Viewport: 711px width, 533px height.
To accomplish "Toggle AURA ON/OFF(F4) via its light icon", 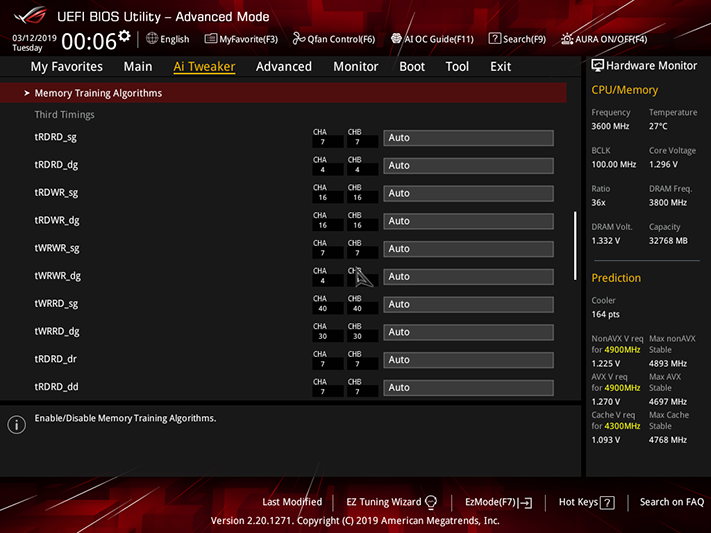I will click(x=567, y=39).
